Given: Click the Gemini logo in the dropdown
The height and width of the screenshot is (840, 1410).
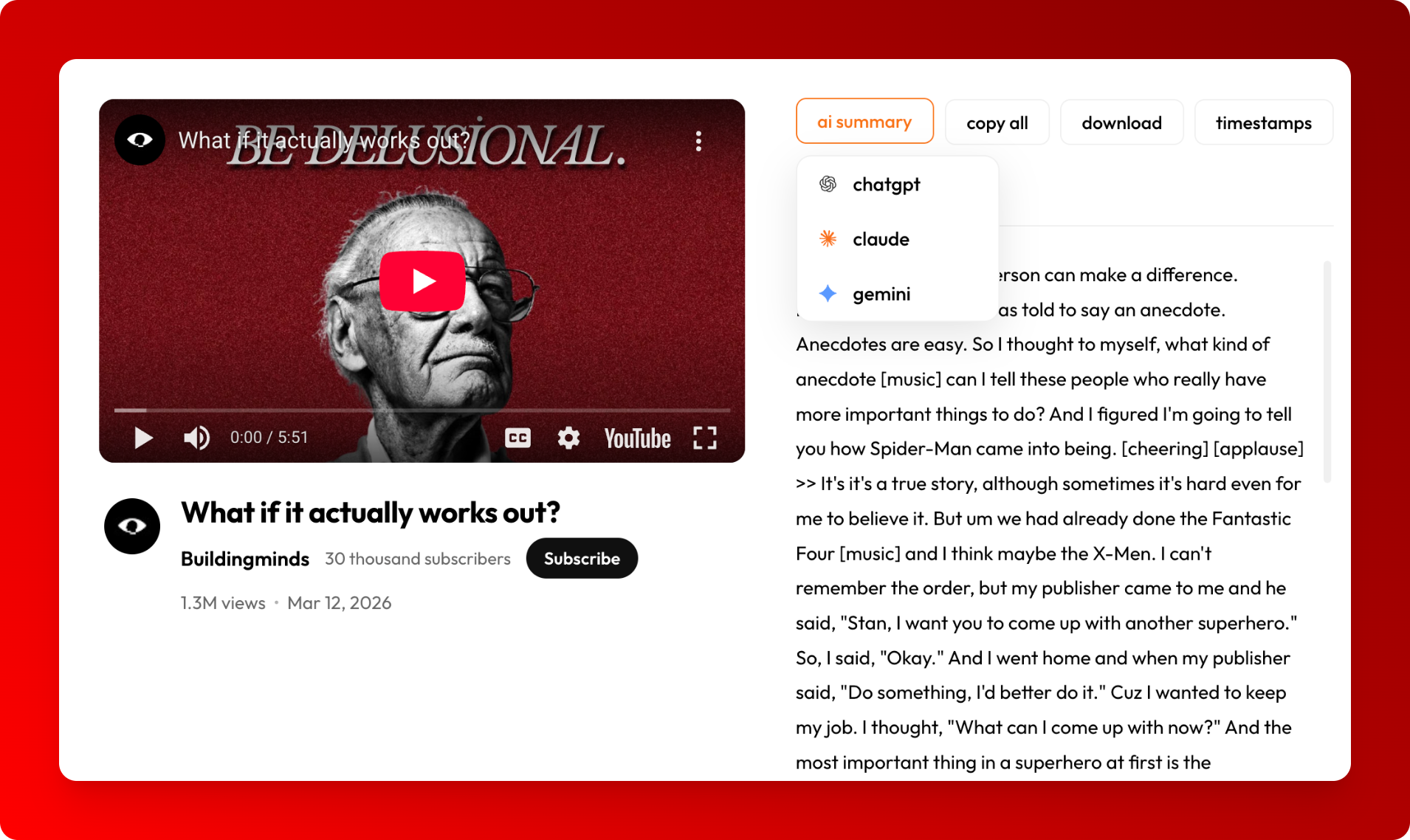Looking at the screenshot, I should pos(828,293).
